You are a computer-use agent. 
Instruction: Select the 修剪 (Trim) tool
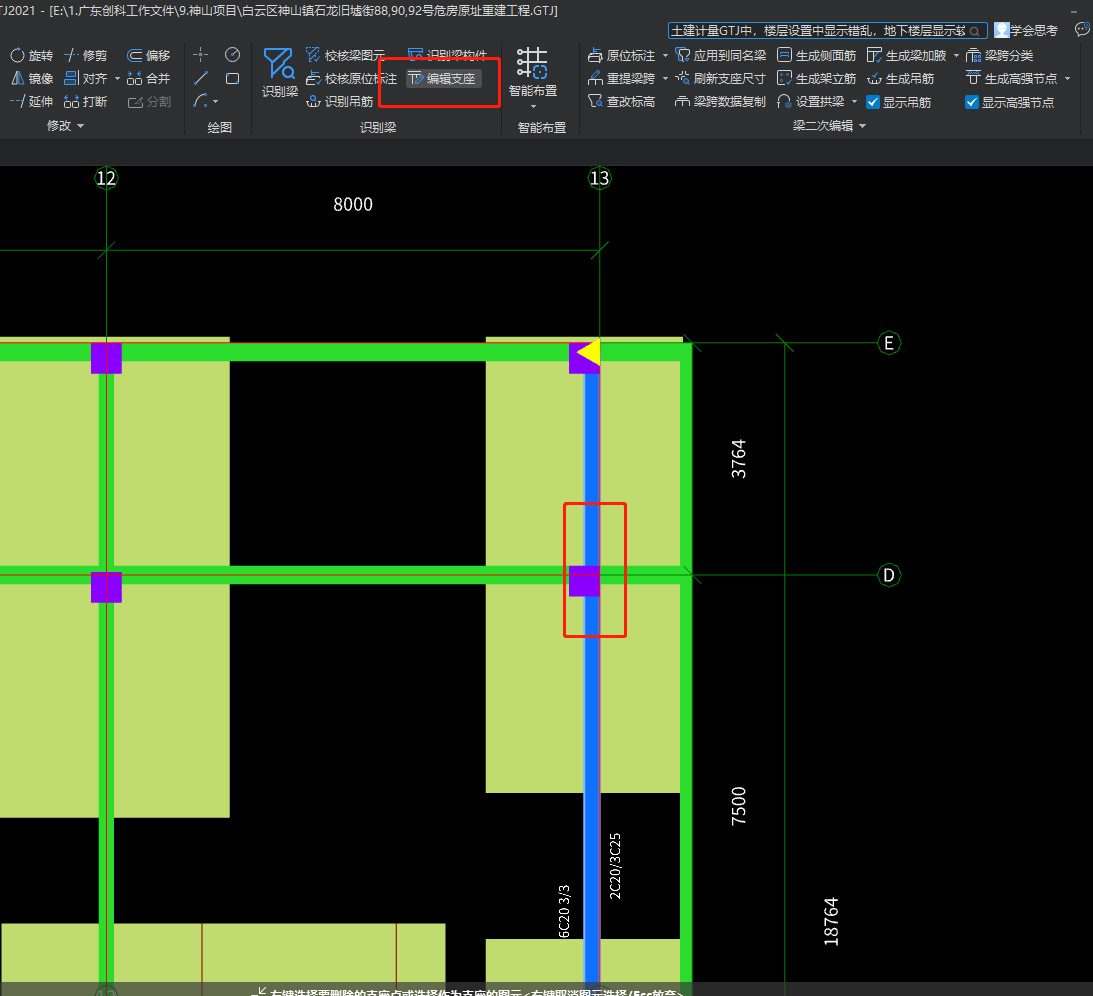86,55
